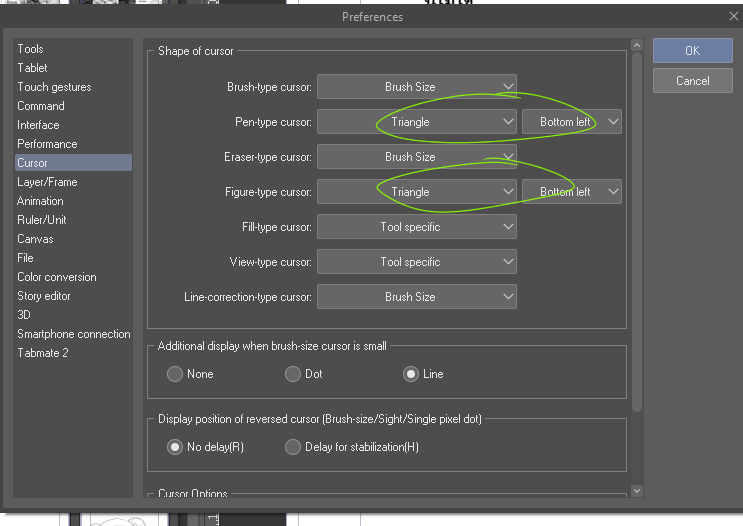This screenshot has width=743, height=526.
Task: Open Figure-type cursor Triangle dropdown
Action: [416, 192]
